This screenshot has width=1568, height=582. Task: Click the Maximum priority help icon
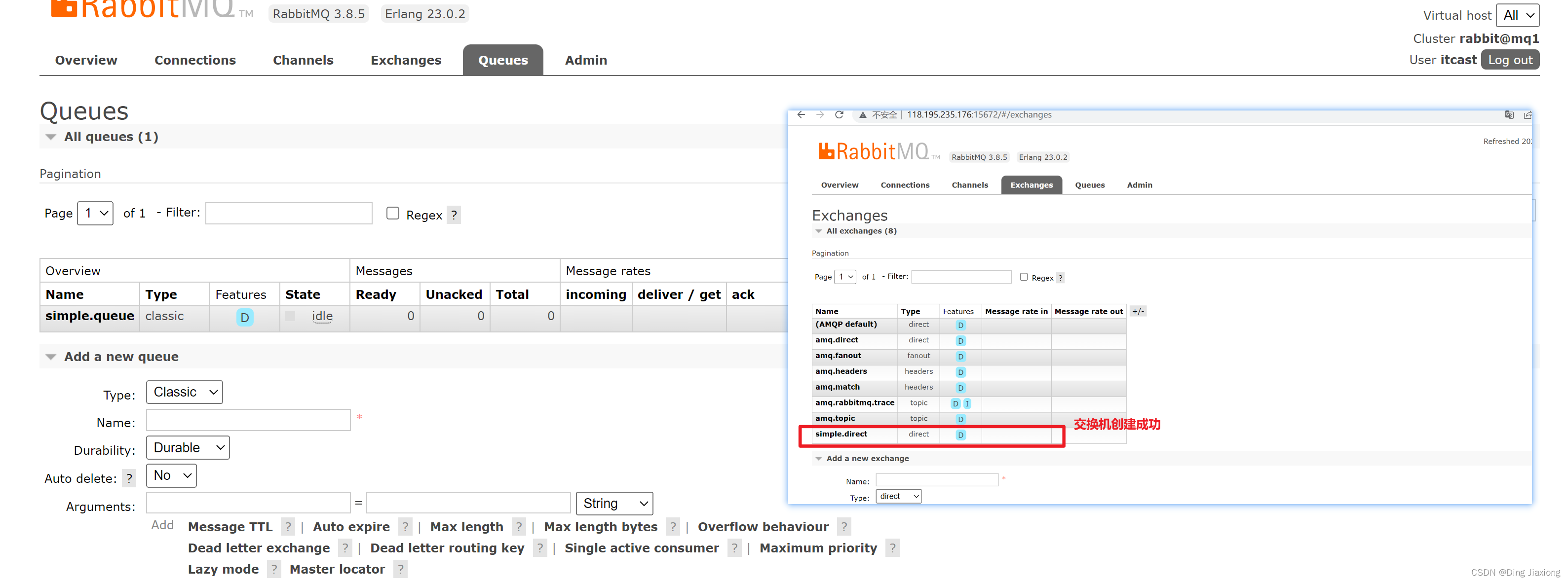pyautogui.click(x=892, y=548)
